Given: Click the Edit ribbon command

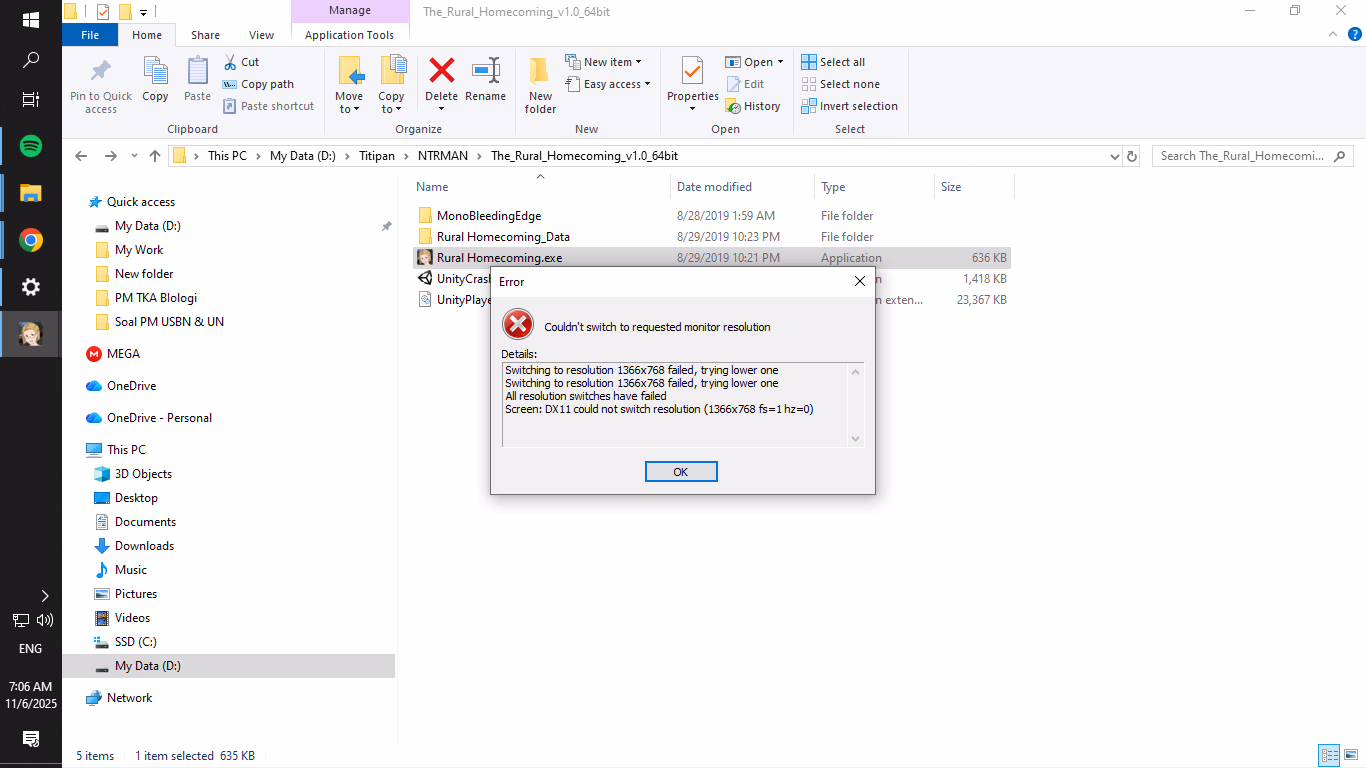Looking at the screenshot, I should pyautogui.click(x=745, y=84).
